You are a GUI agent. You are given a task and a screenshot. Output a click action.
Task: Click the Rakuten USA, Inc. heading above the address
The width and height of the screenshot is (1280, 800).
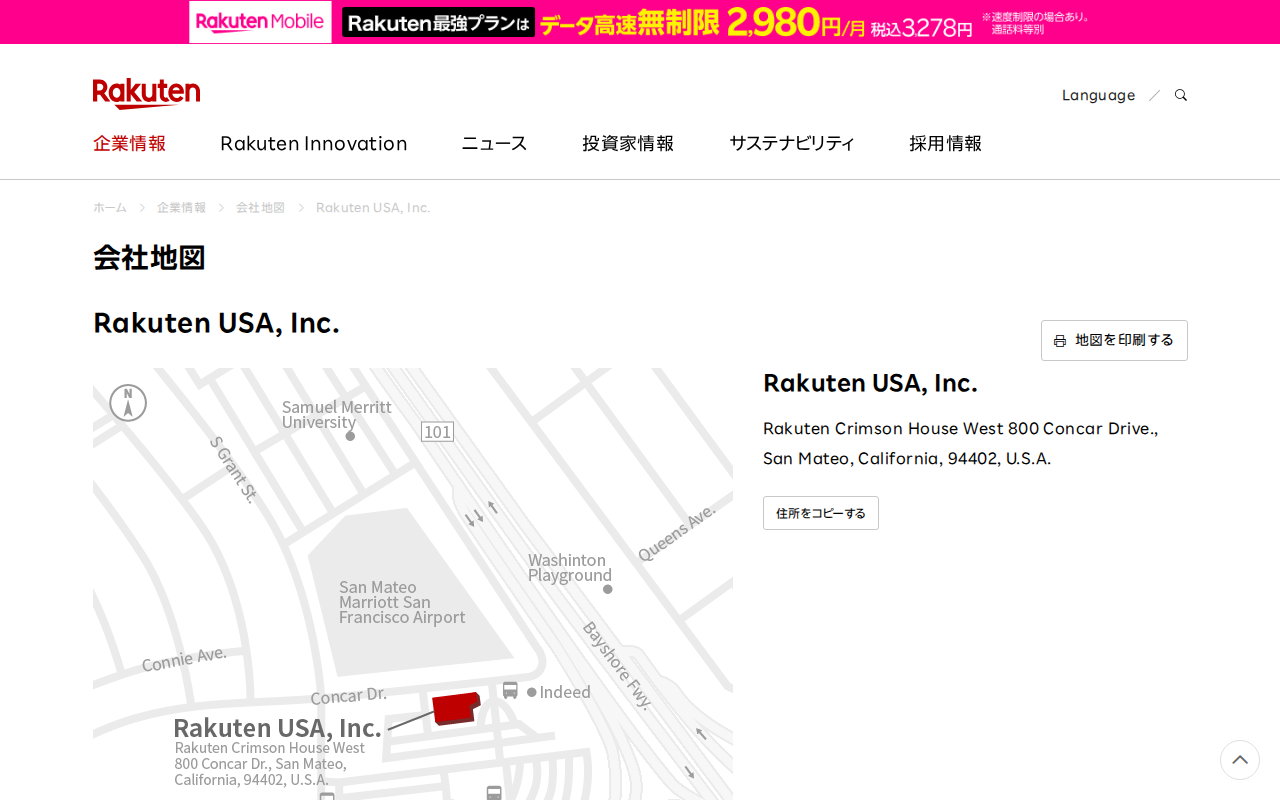(x=870, y=383)
